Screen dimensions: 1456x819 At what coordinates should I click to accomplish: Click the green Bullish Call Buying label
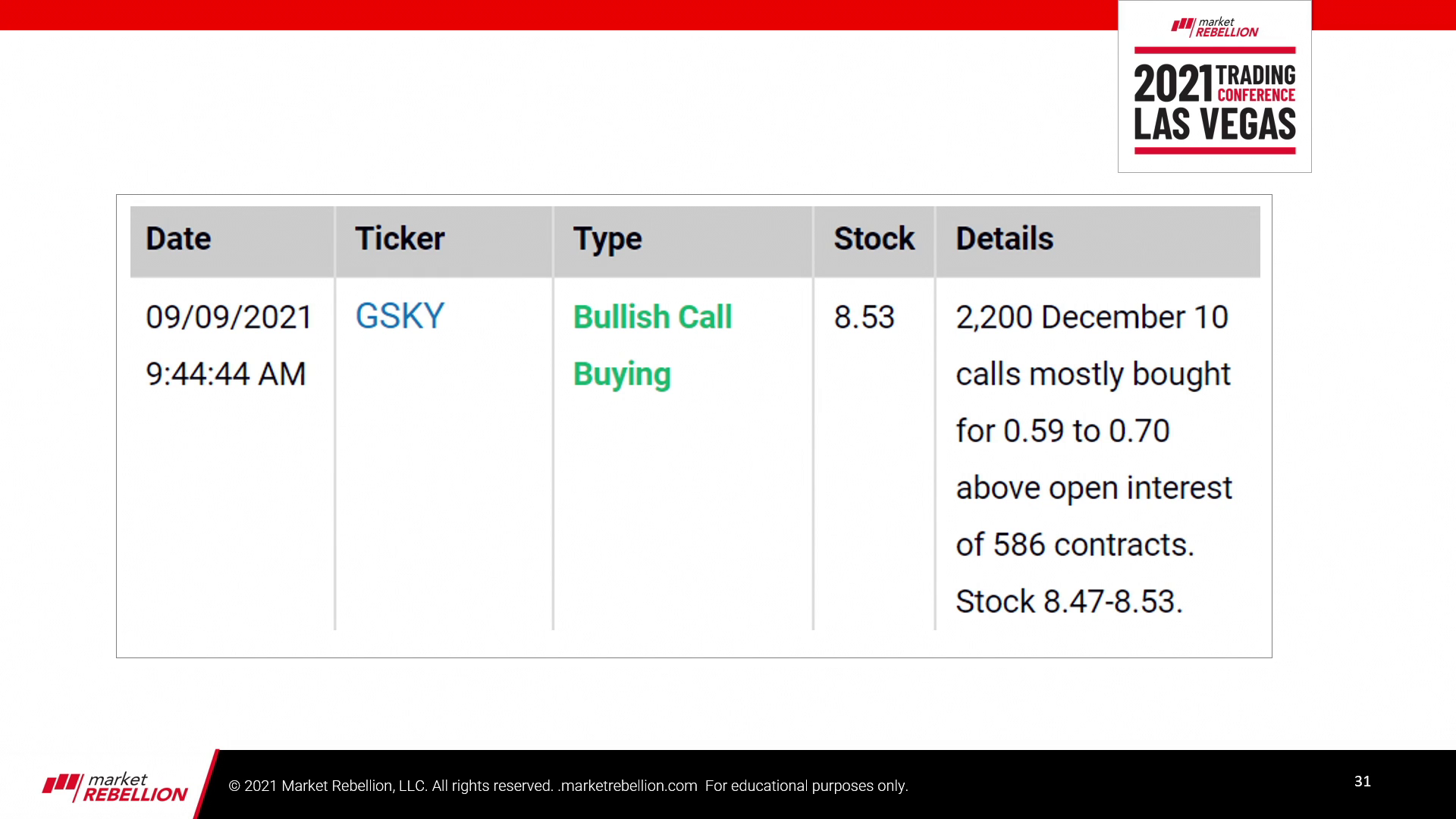[x=652, y=345]
